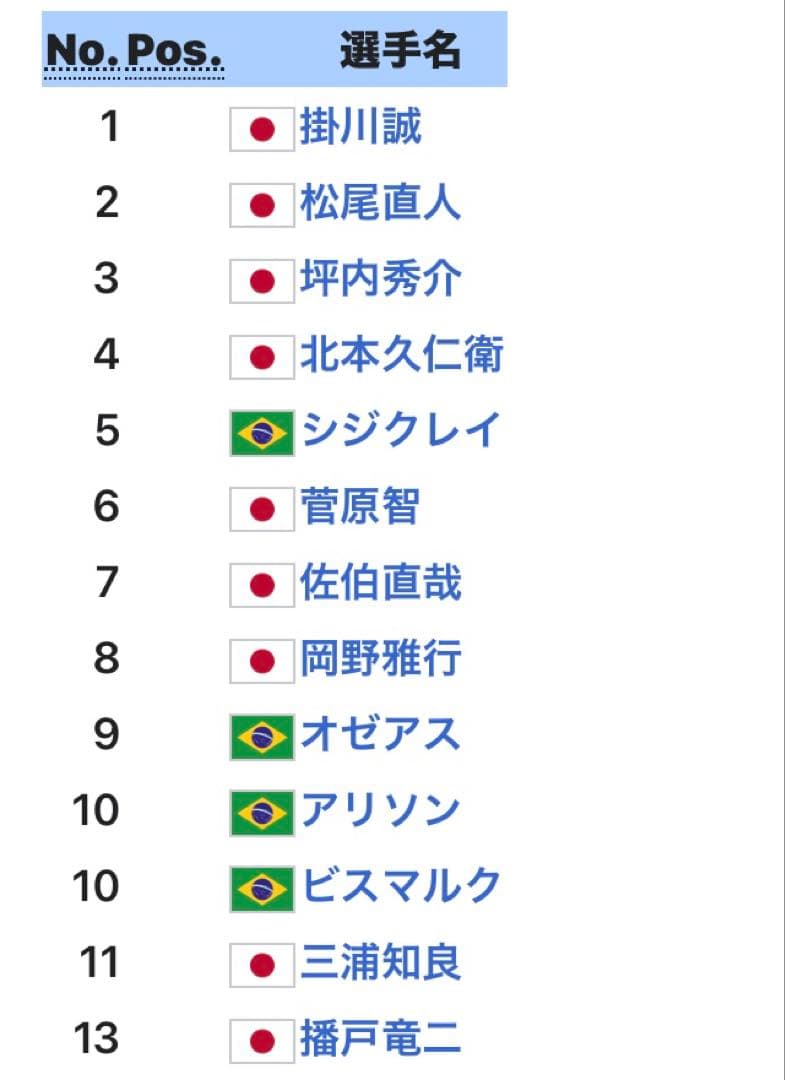Click the Japan flag beside 菅原智

pyautogui.click(x=262, y=509)
